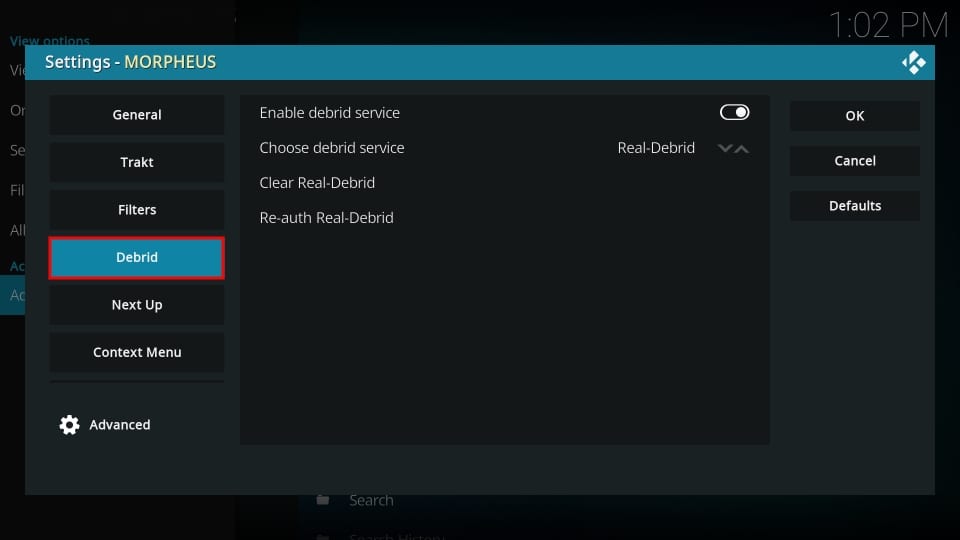Viewport: 960px width, 540px height.
Task: Open the General settings category
Action: pos(137,114)
